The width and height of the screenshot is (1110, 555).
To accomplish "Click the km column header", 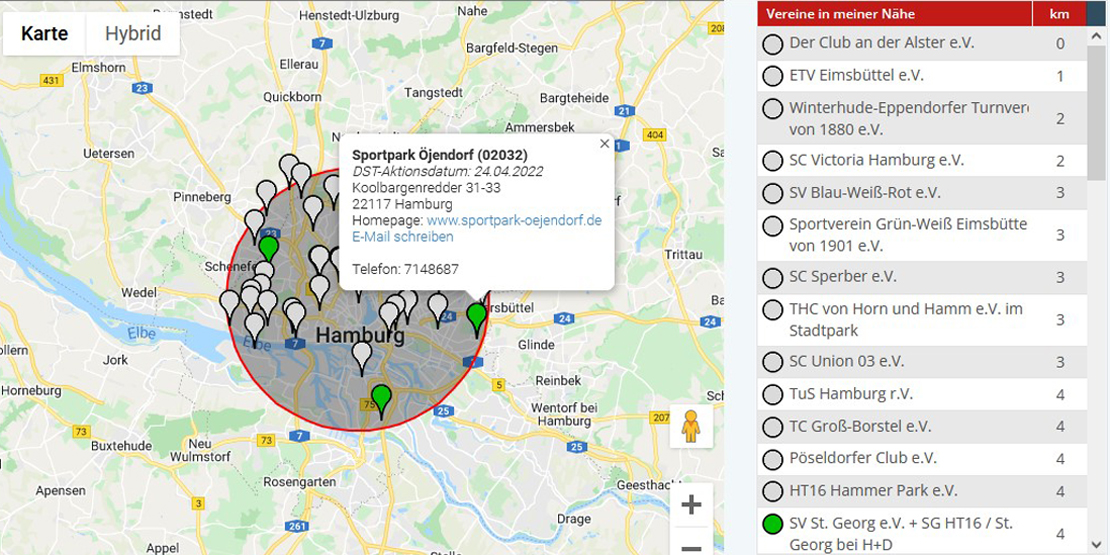I will coord(1059,14).
